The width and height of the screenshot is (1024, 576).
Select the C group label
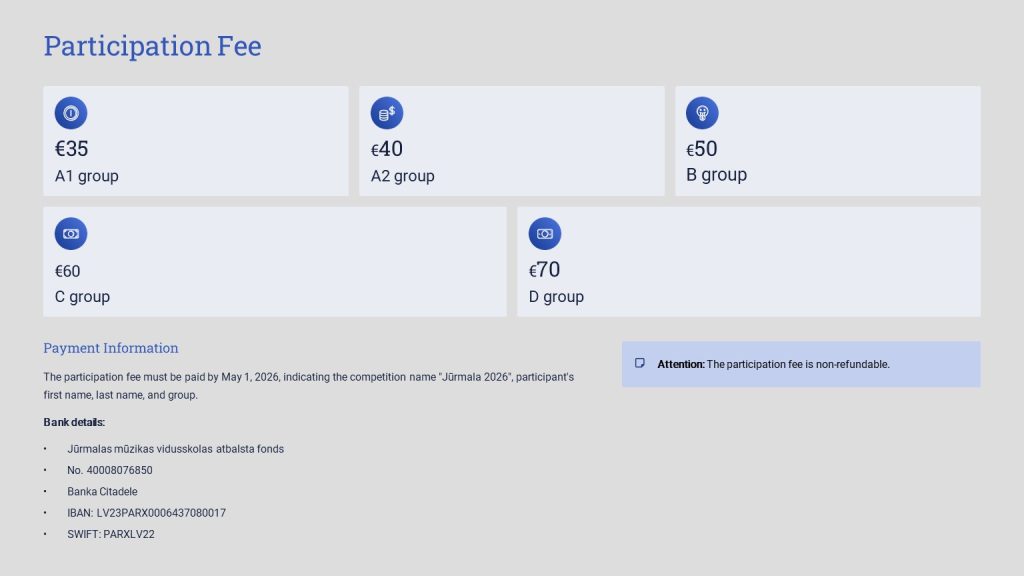click(x=82, y=297)
